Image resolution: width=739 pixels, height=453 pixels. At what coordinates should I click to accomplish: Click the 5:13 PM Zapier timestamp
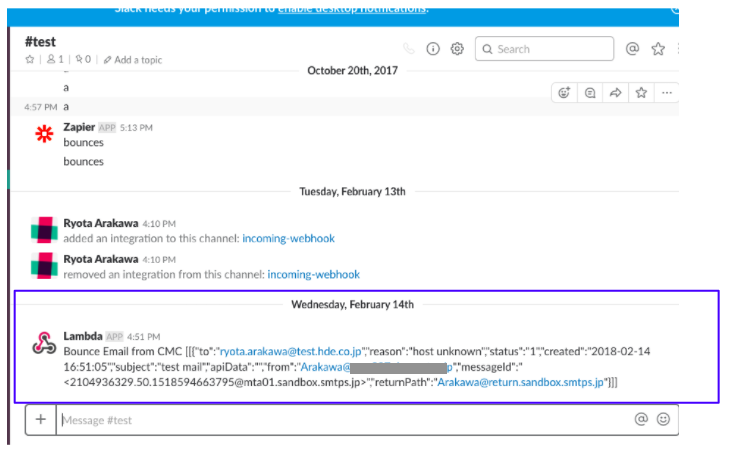pyautogui.click(x=136, y=128)
